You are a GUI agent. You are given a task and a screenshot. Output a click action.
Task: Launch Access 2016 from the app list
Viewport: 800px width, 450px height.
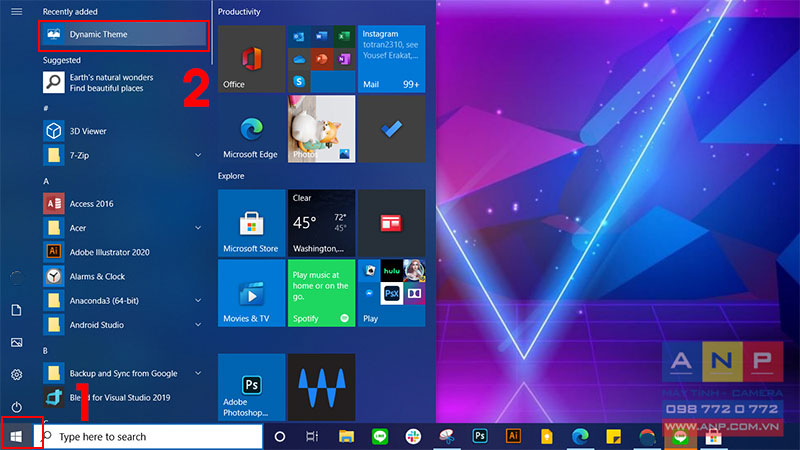[123, 204]
